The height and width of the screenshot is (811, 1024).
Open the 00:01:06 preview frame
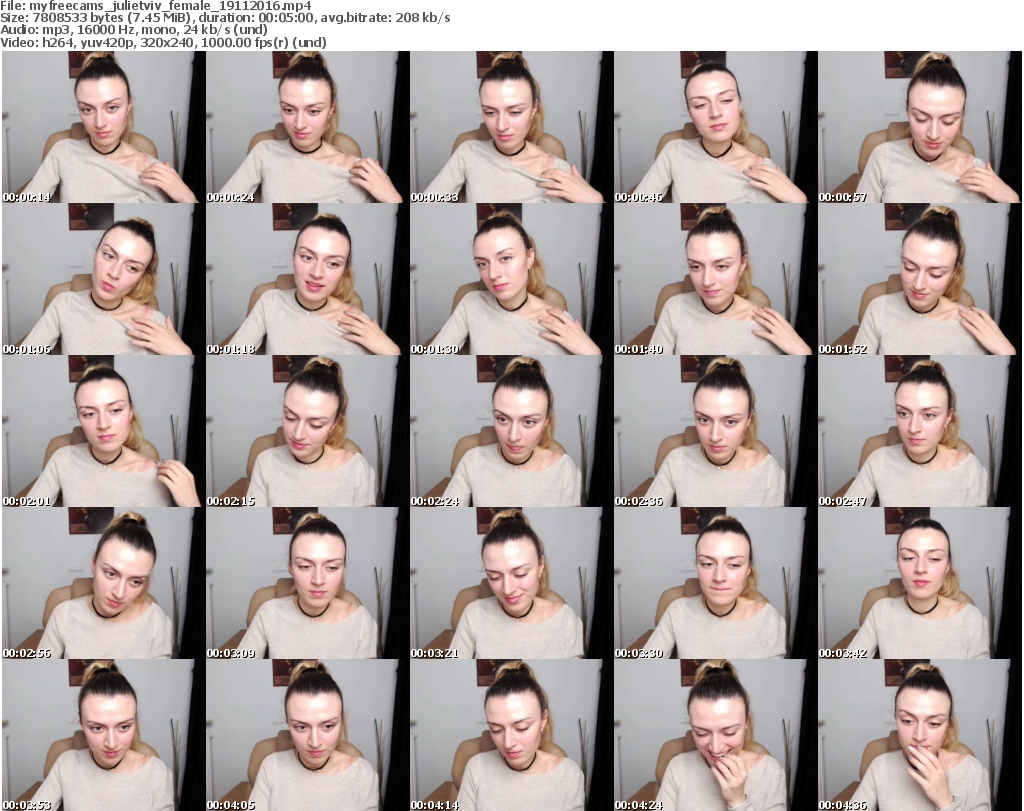point(103,279)
